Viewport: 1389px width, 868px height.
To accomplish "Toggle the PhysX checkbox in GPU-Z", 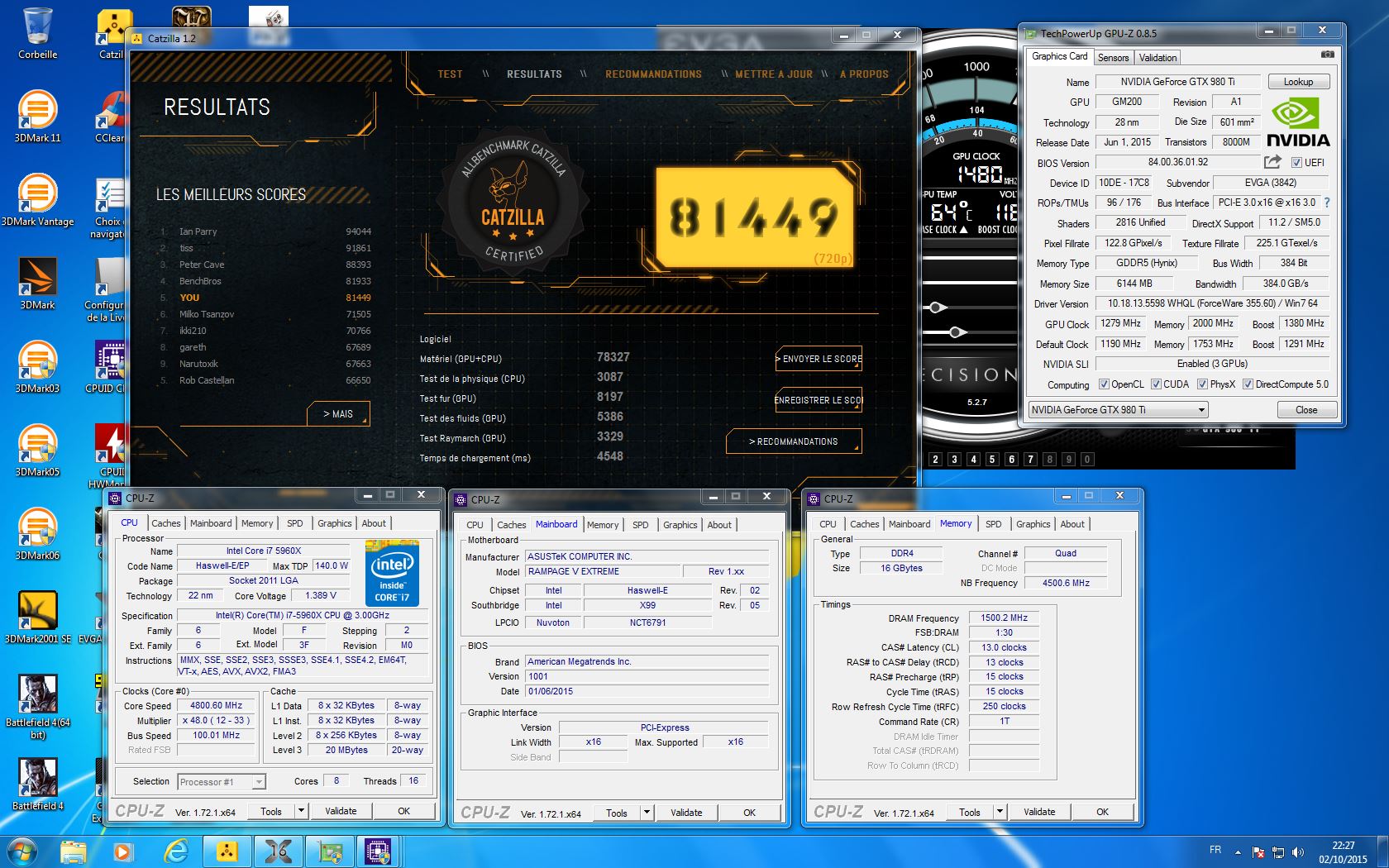I will point(1203,384).
